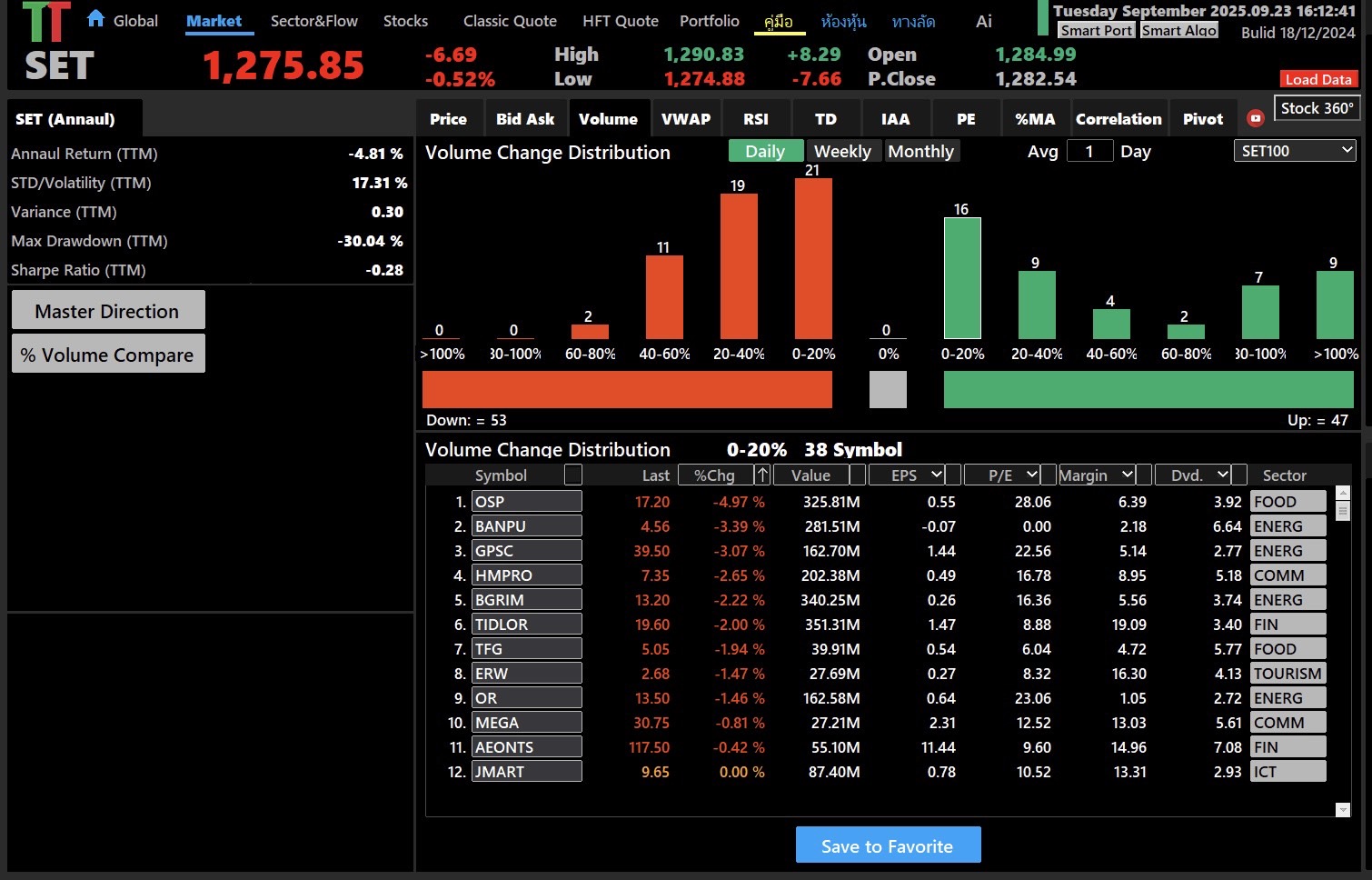
Task: Click the Master Direction button
Action: point(108,311)
